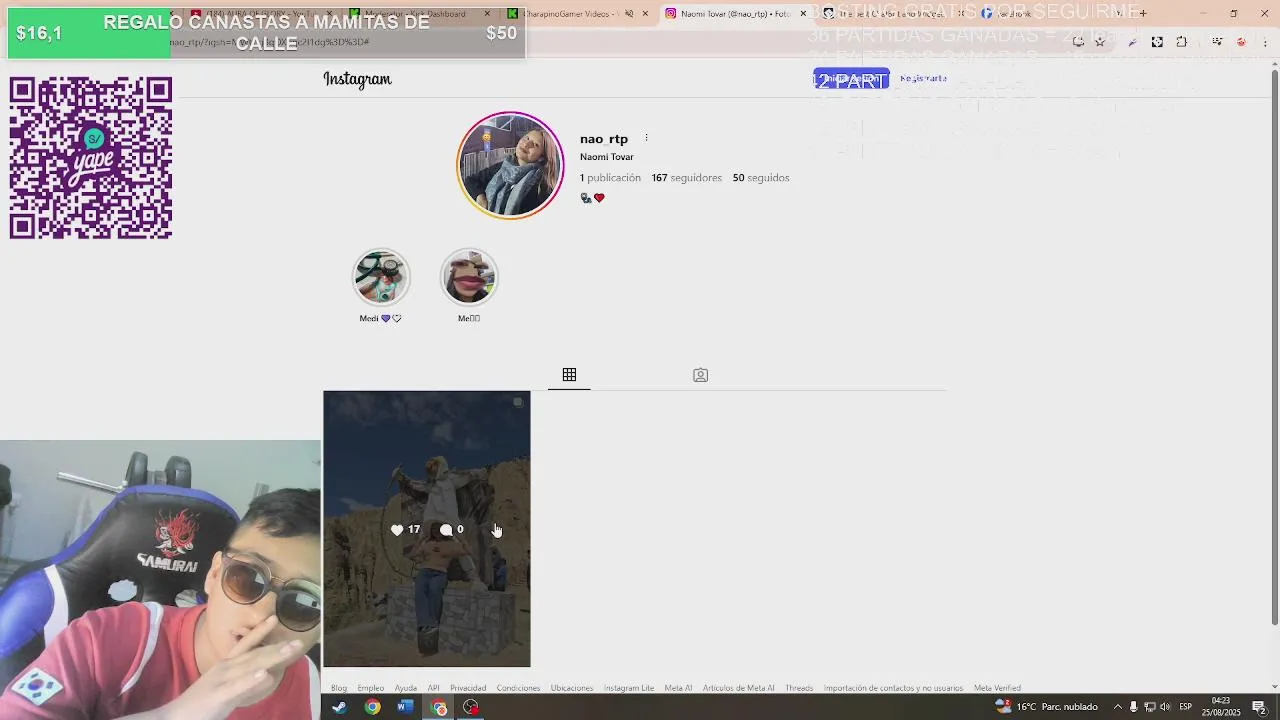Open Importación de contactos footer link

pos(893,688)
